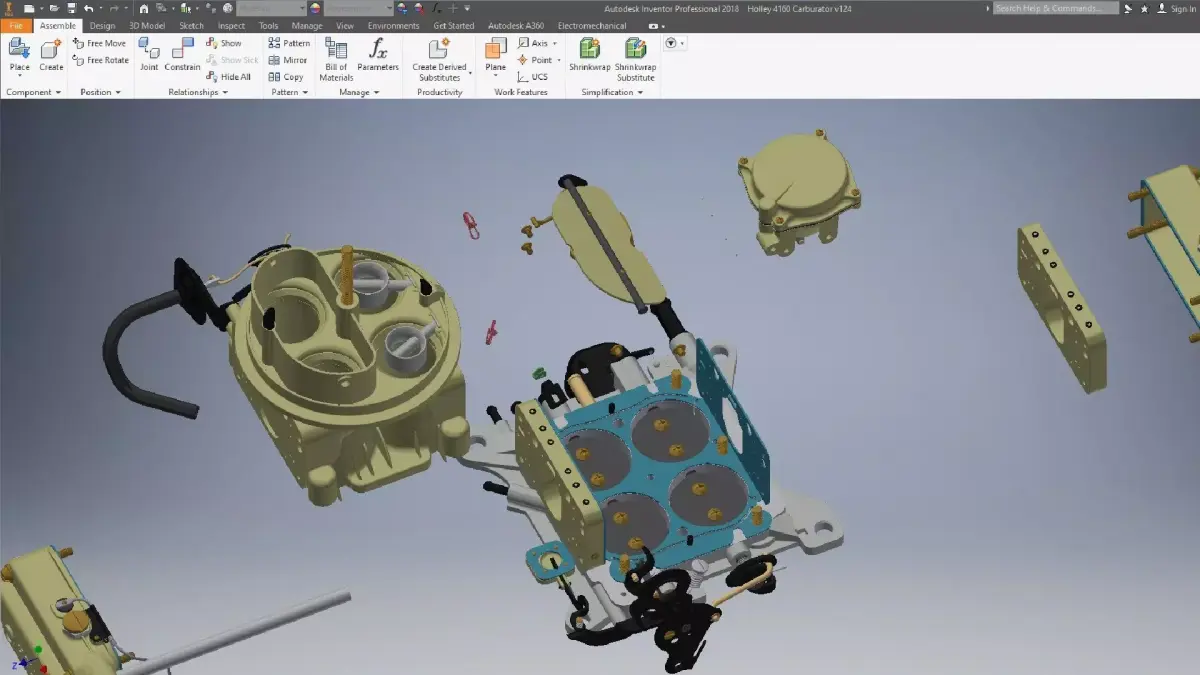Click the Mirror components tool

(x=288, y=60)
